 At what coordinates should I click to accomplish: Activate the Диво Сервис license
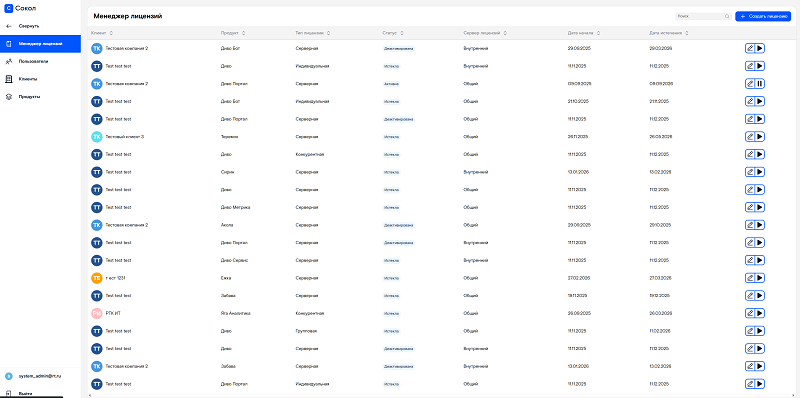coord(760,260)
